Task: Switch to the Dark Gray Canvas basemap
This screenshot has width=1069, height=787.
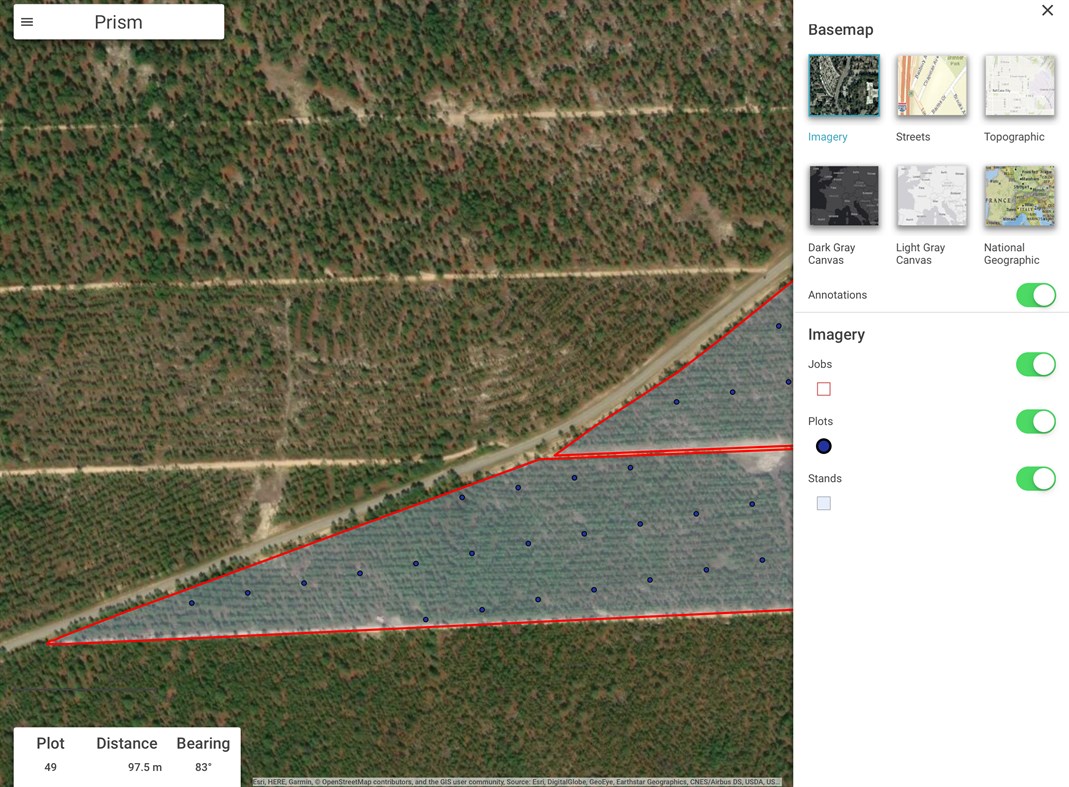Action: [843, 196]
